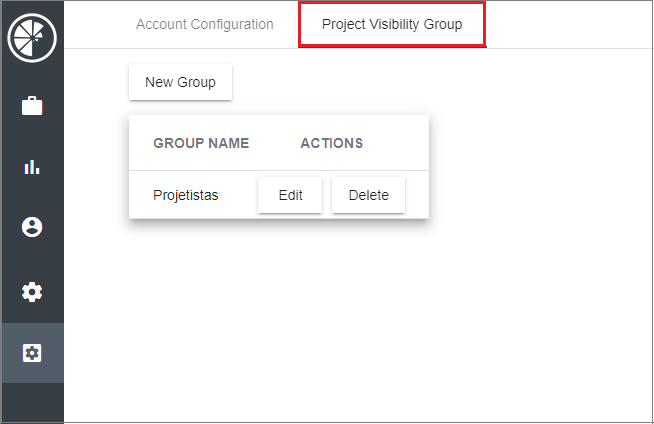Click the ACTIONS column header
The height and width of the screenshot is (424, 654).
coord(332,143)
